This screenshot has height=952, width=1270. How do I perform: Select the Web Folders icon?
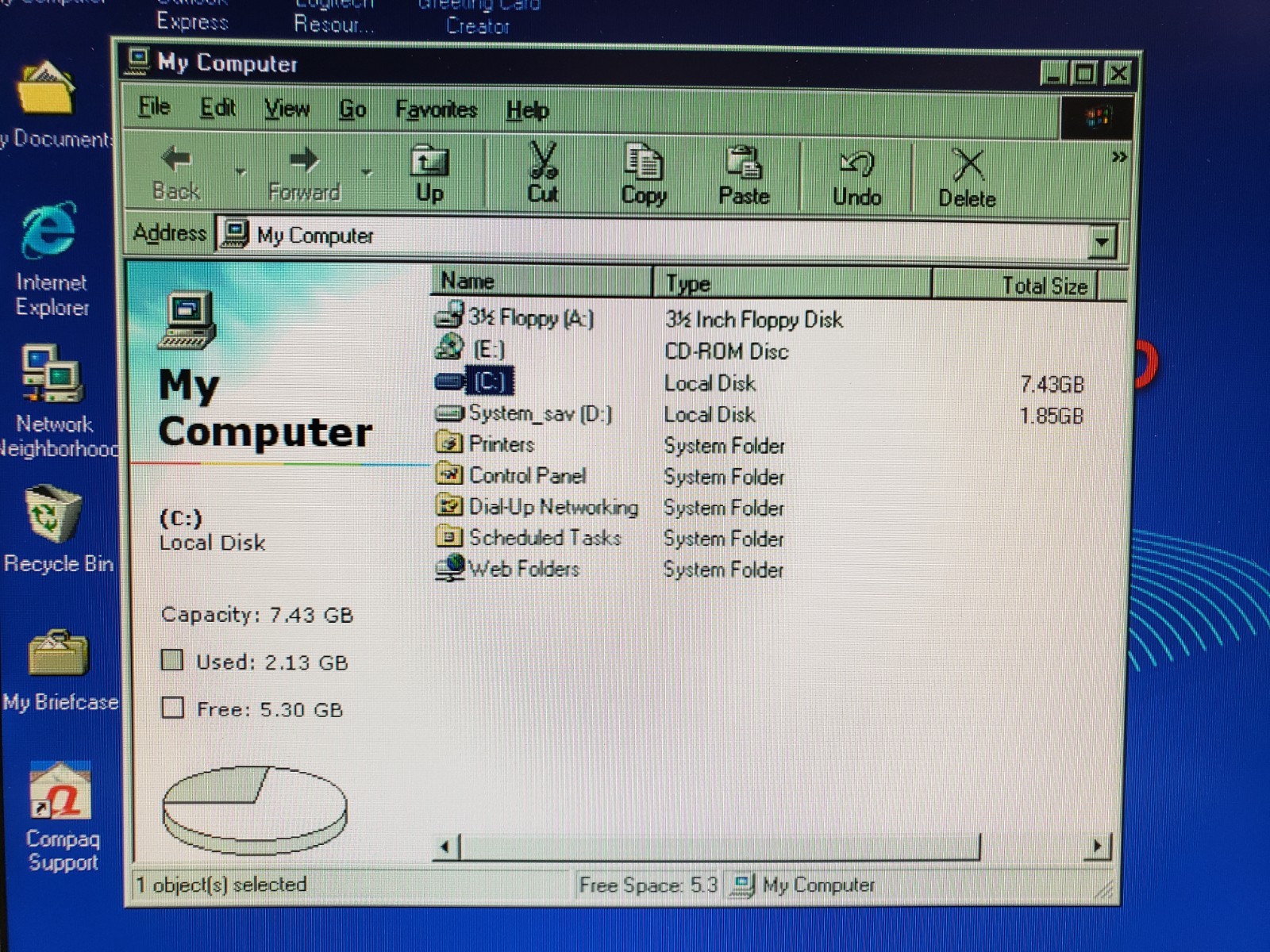pyautogui.click(x=449, y=568)
